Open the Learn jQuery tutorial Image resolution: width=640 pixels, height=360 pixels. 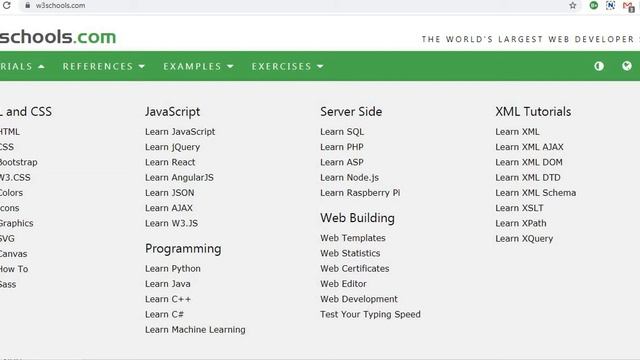172,147
